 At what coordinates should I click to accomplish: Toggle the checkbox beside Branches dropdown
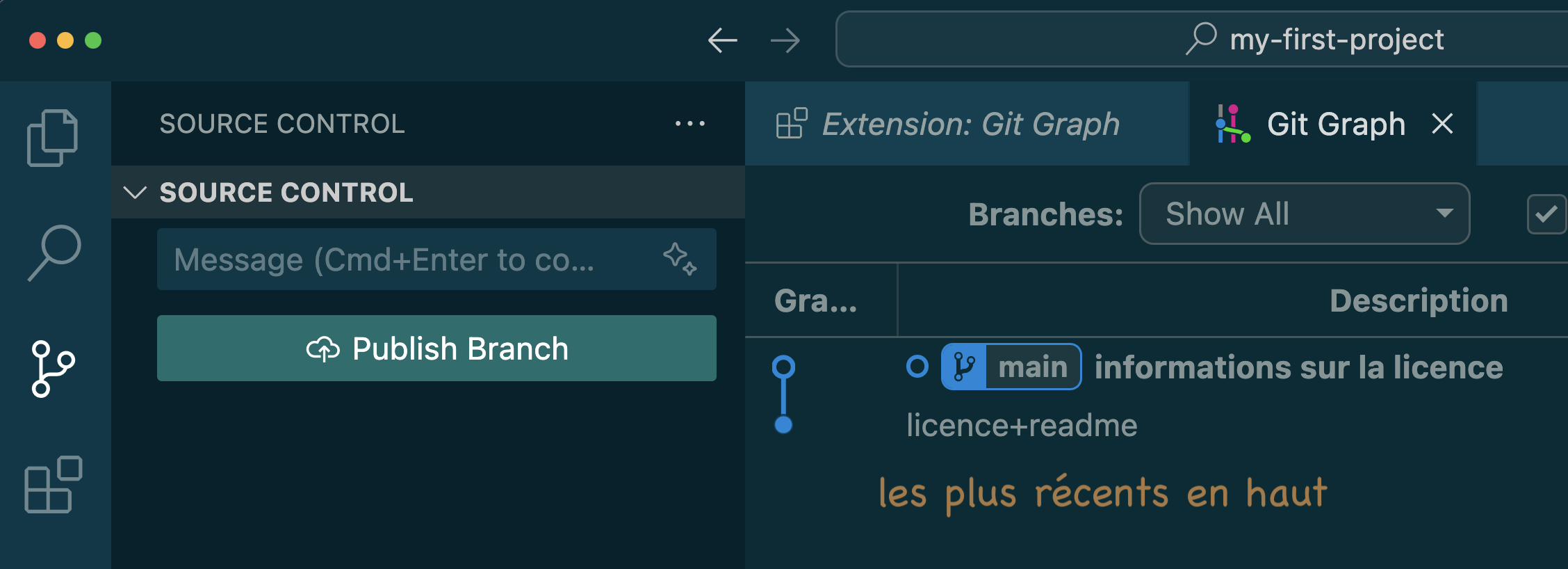[x=1546, y=214]
